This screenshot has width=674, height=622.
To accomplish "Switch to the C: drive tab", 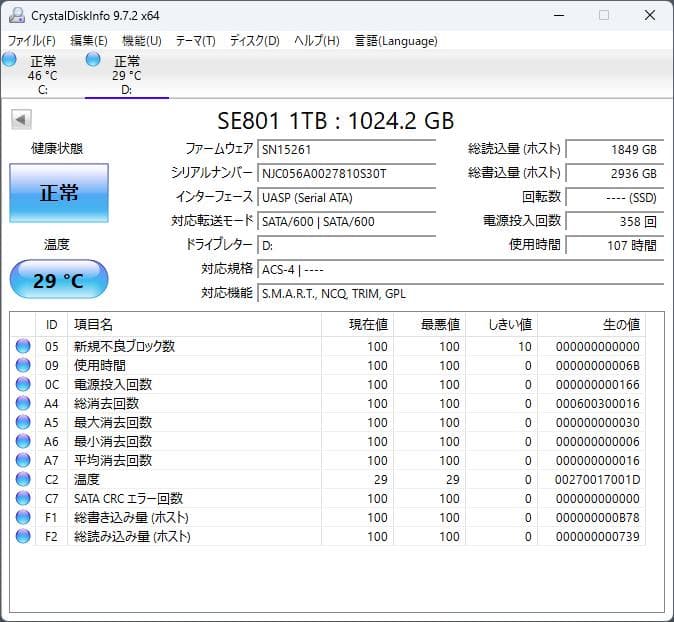I will pyautogui.click(x=42, y=74).
